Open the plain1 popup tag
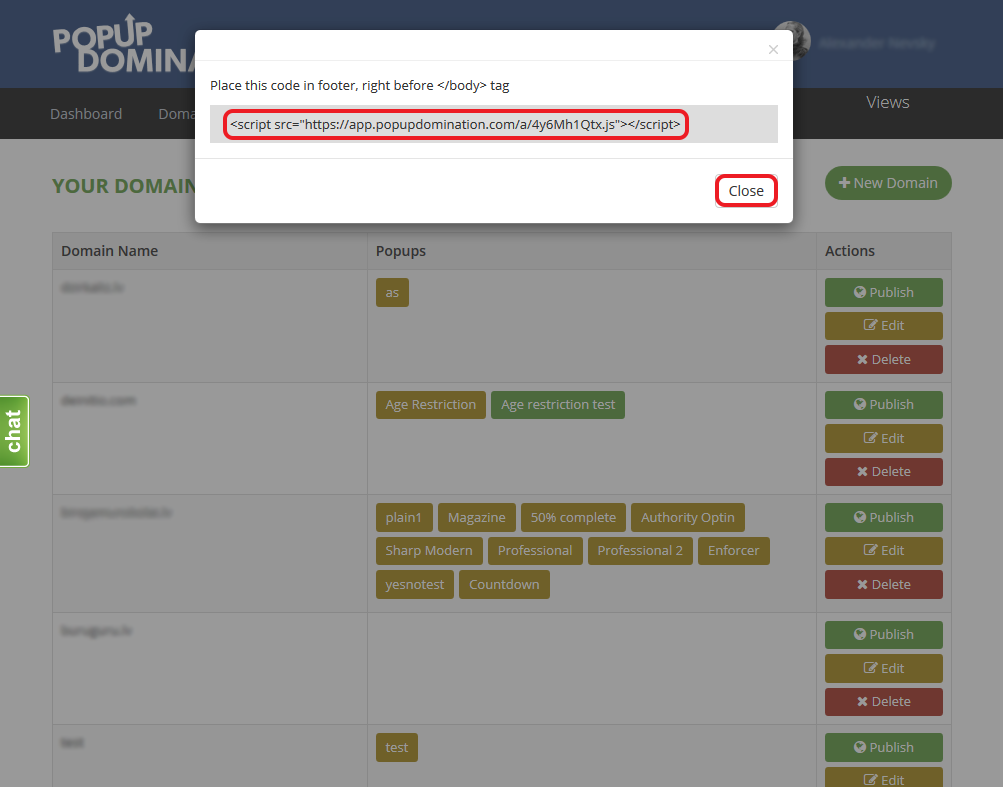 (x=404, y=518)
